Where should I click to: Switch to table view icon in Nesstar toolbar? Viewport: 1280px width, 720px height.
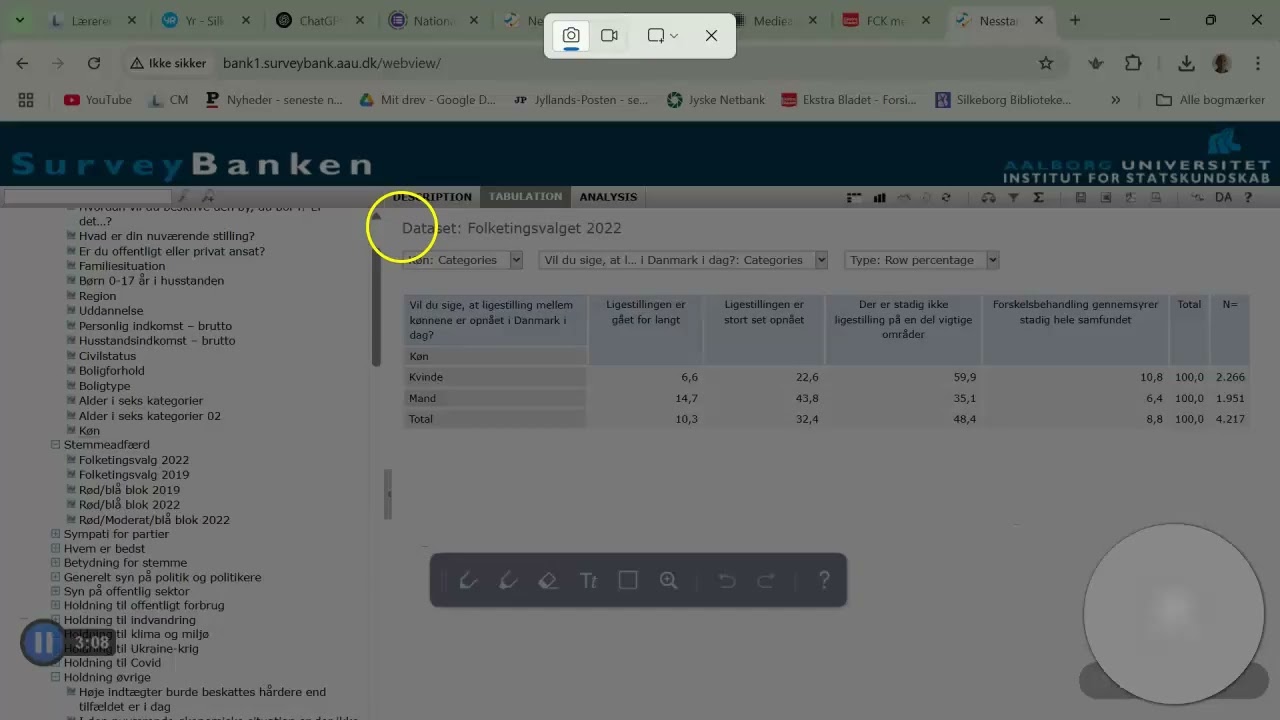tap(854, 198)
